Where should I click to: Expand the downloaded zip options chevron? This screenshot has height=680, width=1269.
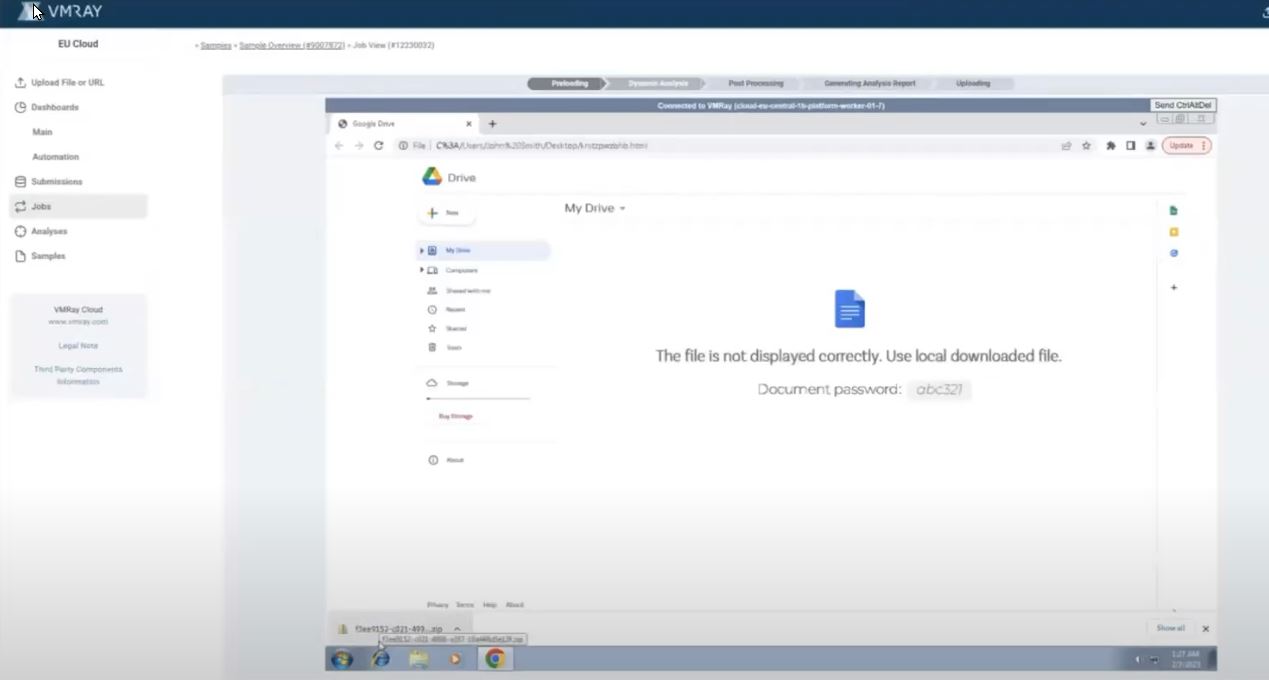[457, 629]
